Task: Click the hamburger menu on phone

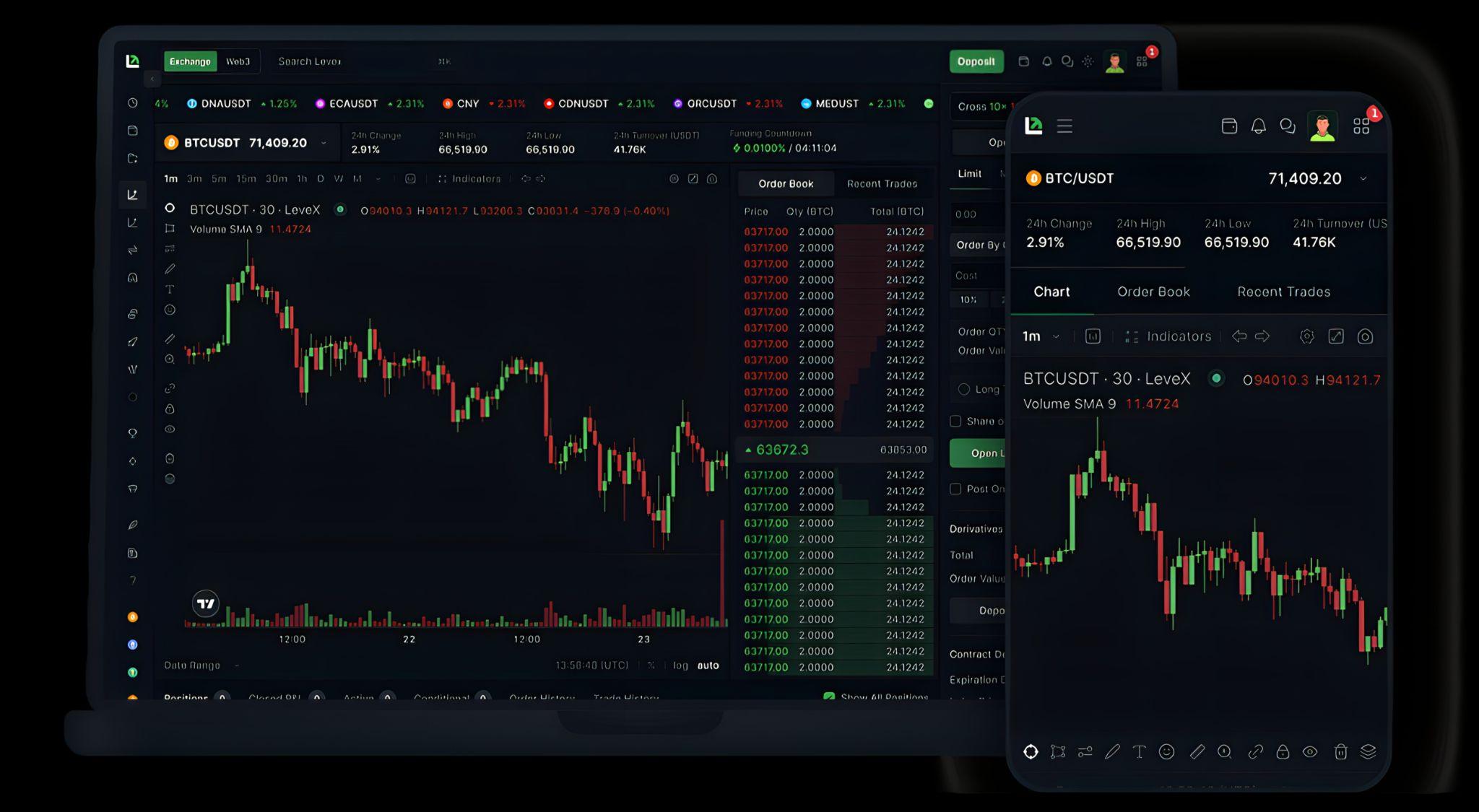Action: tap(1064, 126)
